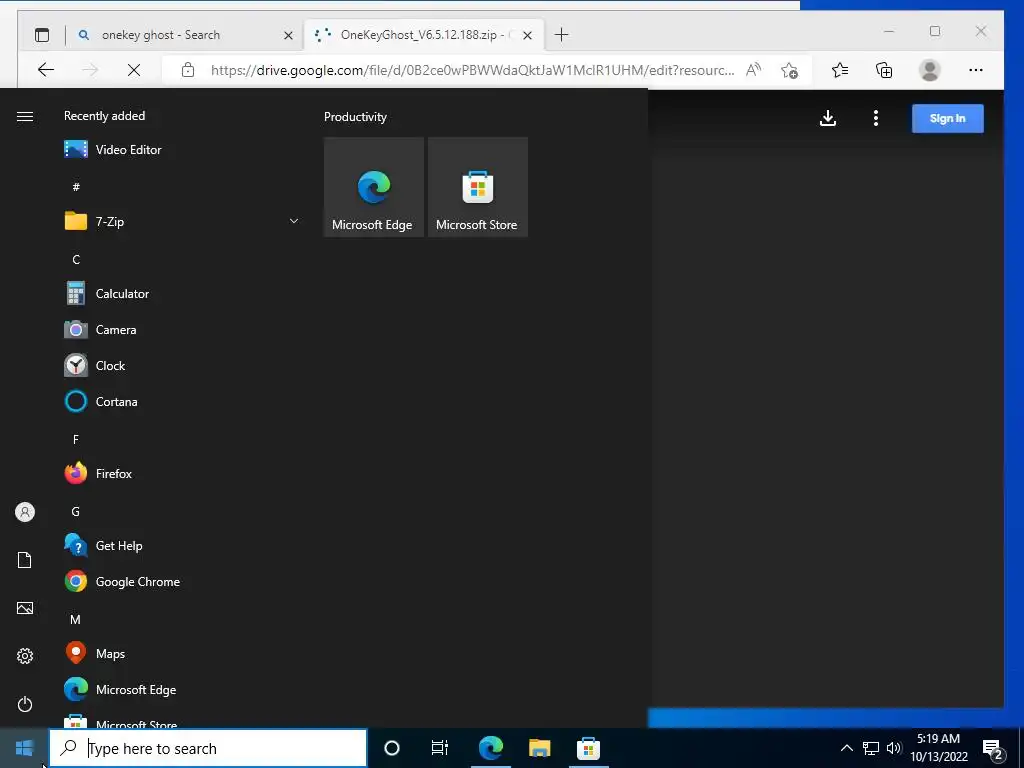
Task: Stop loading the page
Action: (x=134, y=70)
